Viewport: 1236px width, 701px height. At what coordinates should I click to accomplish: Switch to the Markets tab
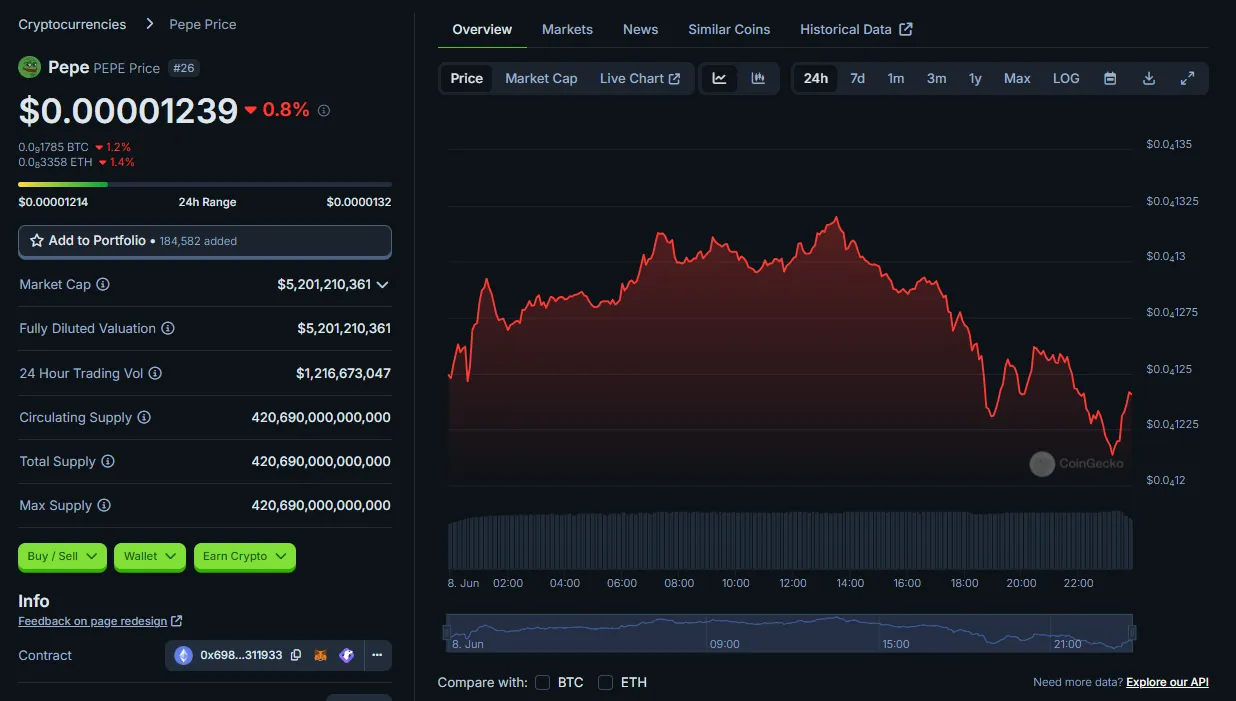[x=567, y=29]
